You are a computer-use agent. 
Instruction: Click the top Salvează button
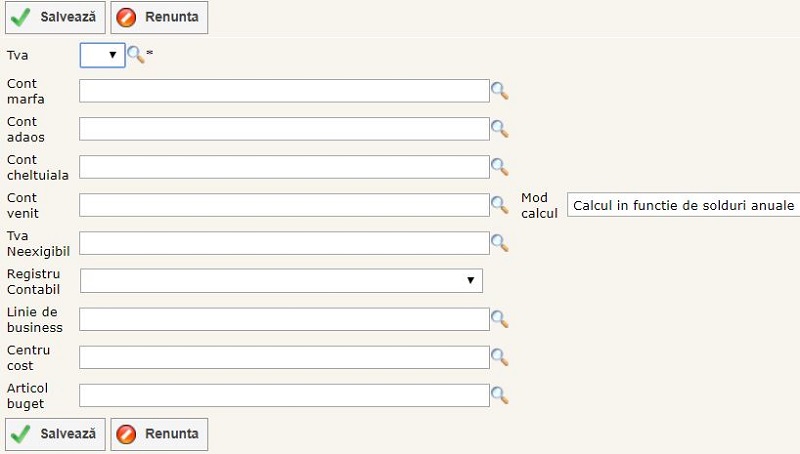pyautogui.click(x=56, y=17)
